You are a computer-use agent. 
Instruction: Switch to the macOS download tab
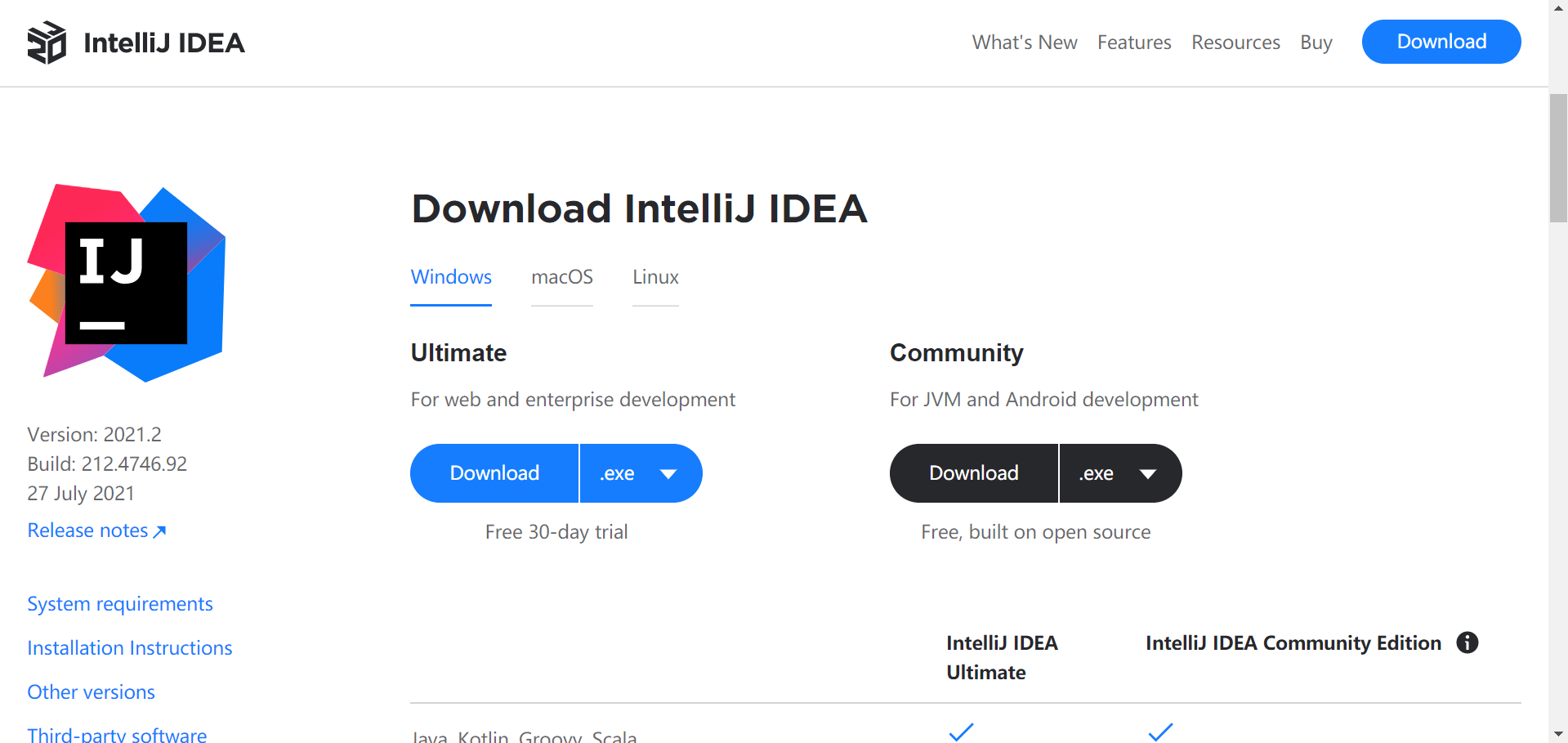(x=562, y=277)
